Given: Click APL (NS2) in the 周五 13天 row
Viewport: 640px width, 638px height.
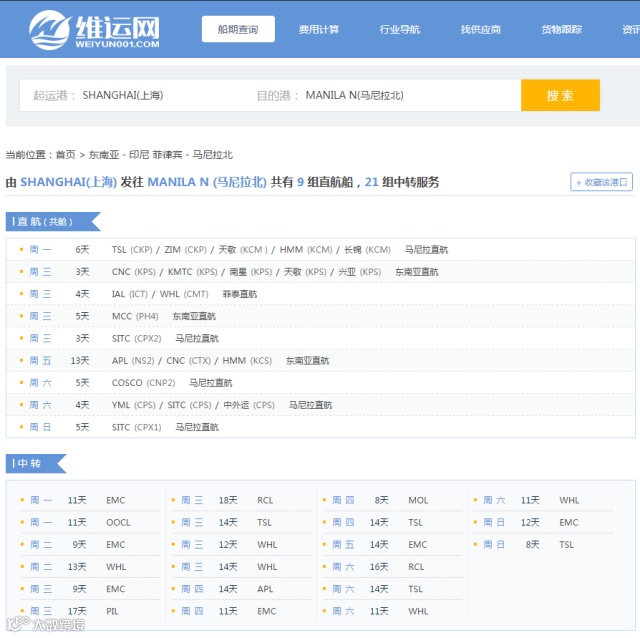Looking at the screenshot, I should point(133,361).
